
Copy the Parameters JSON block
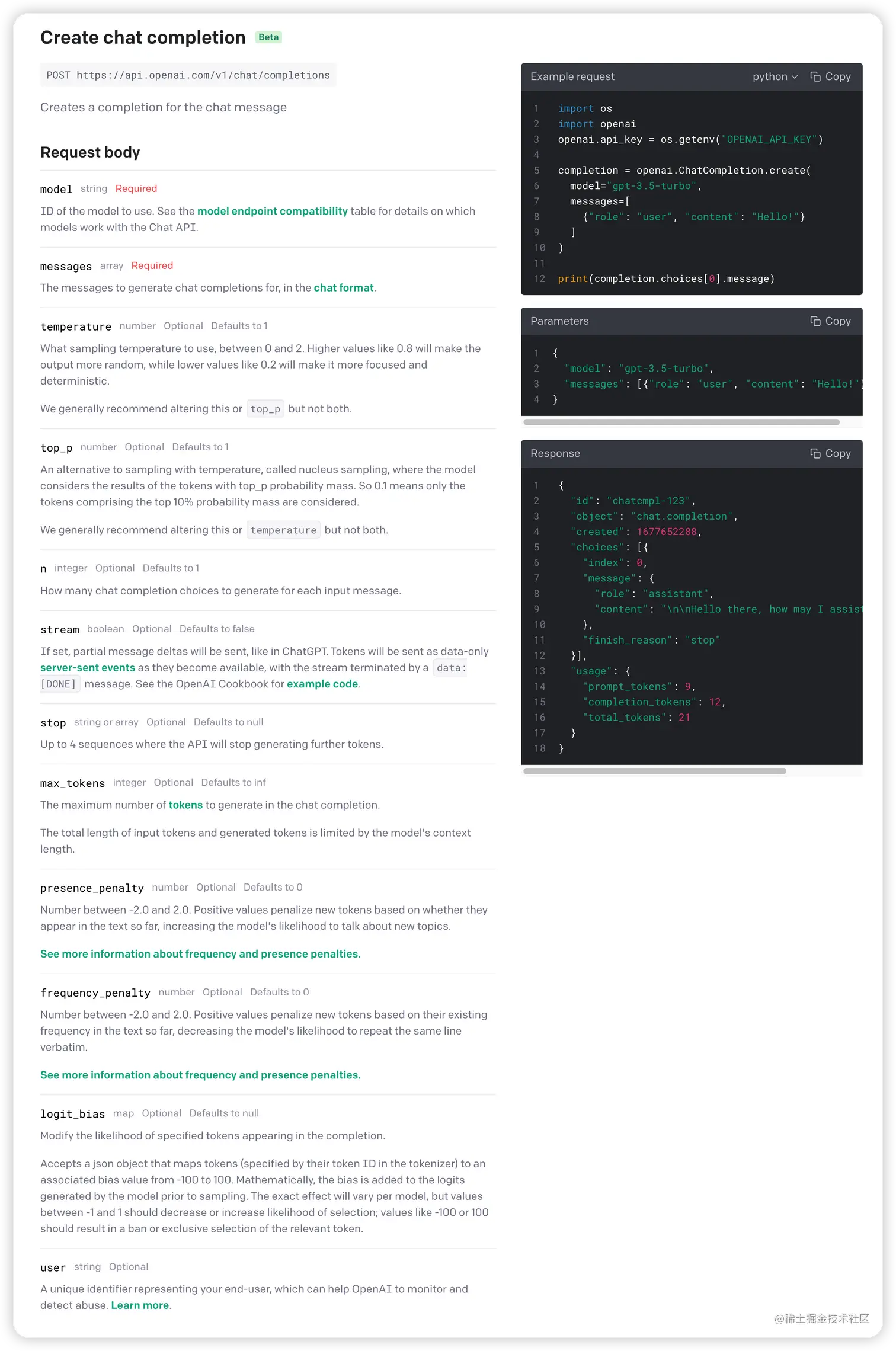point(830,321)
